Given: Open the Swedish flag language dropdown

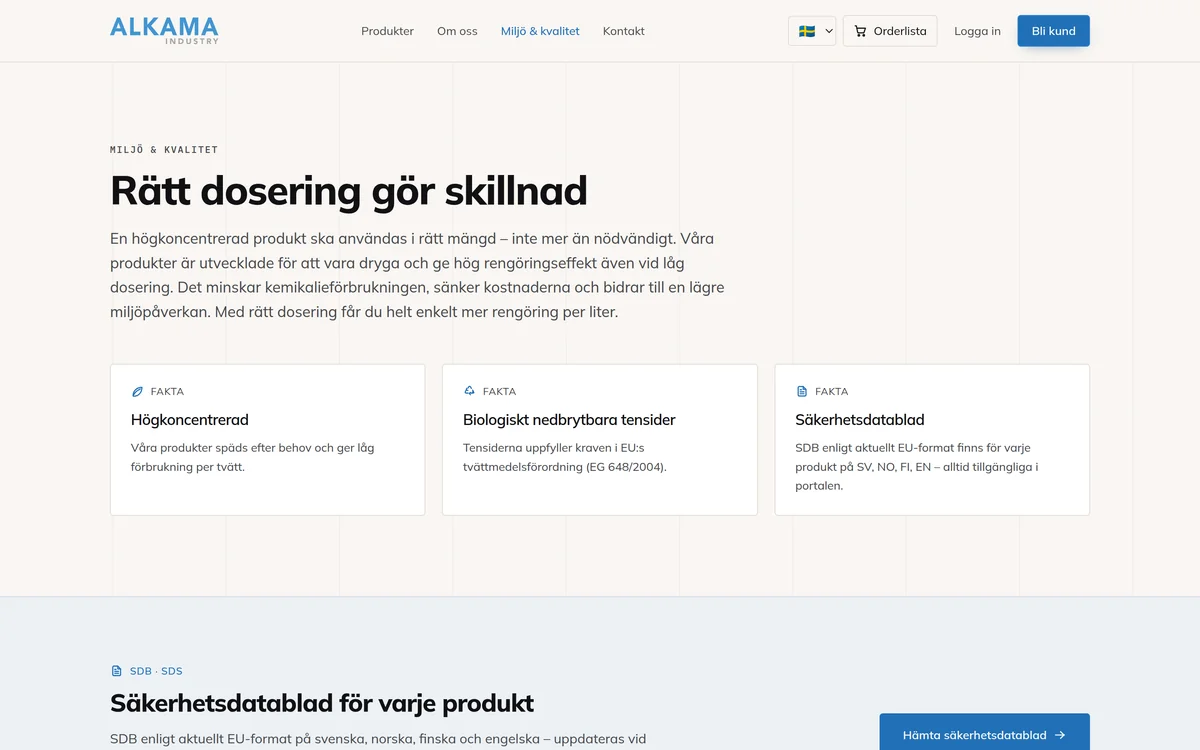Looking at the screenshot, I should click(x=812, y=31).
